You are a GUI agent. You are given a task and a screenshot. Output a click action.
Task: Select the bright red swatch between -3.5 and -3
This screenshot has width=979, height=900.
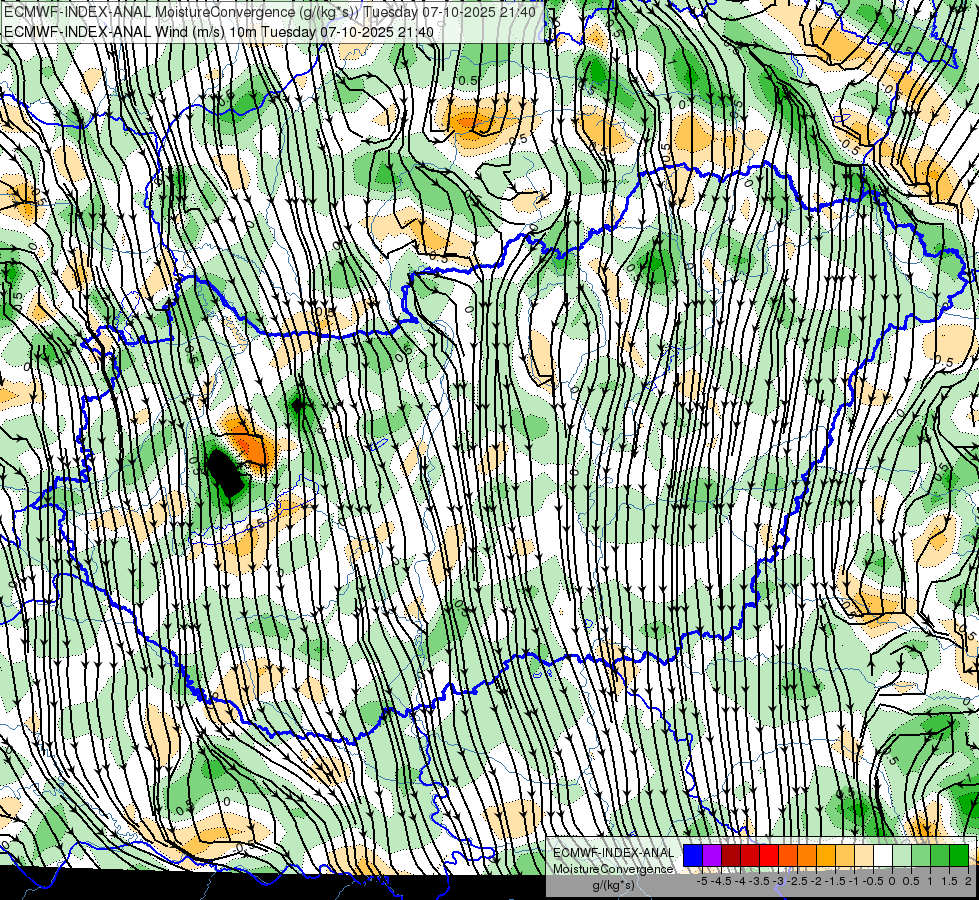pos(769,855)
